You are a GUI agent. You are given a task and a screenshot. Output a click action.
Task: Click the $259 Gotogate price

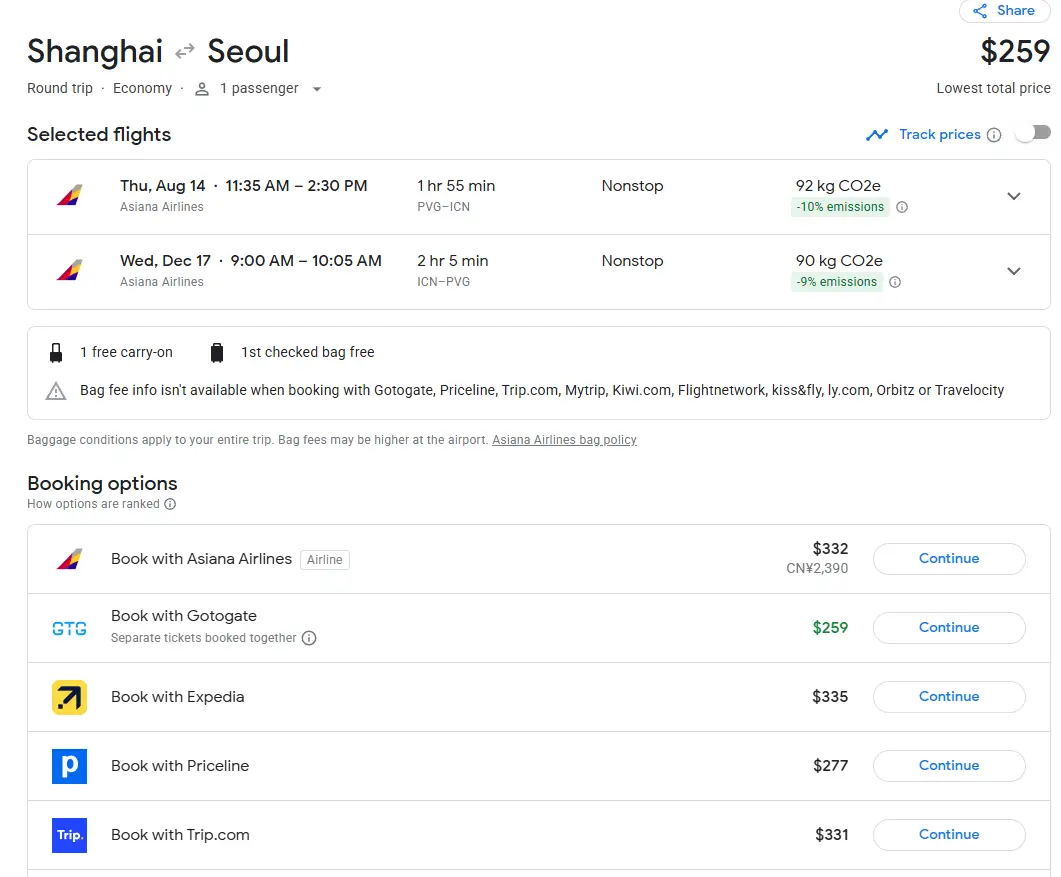pyautogui.click(x=830, y=628)
